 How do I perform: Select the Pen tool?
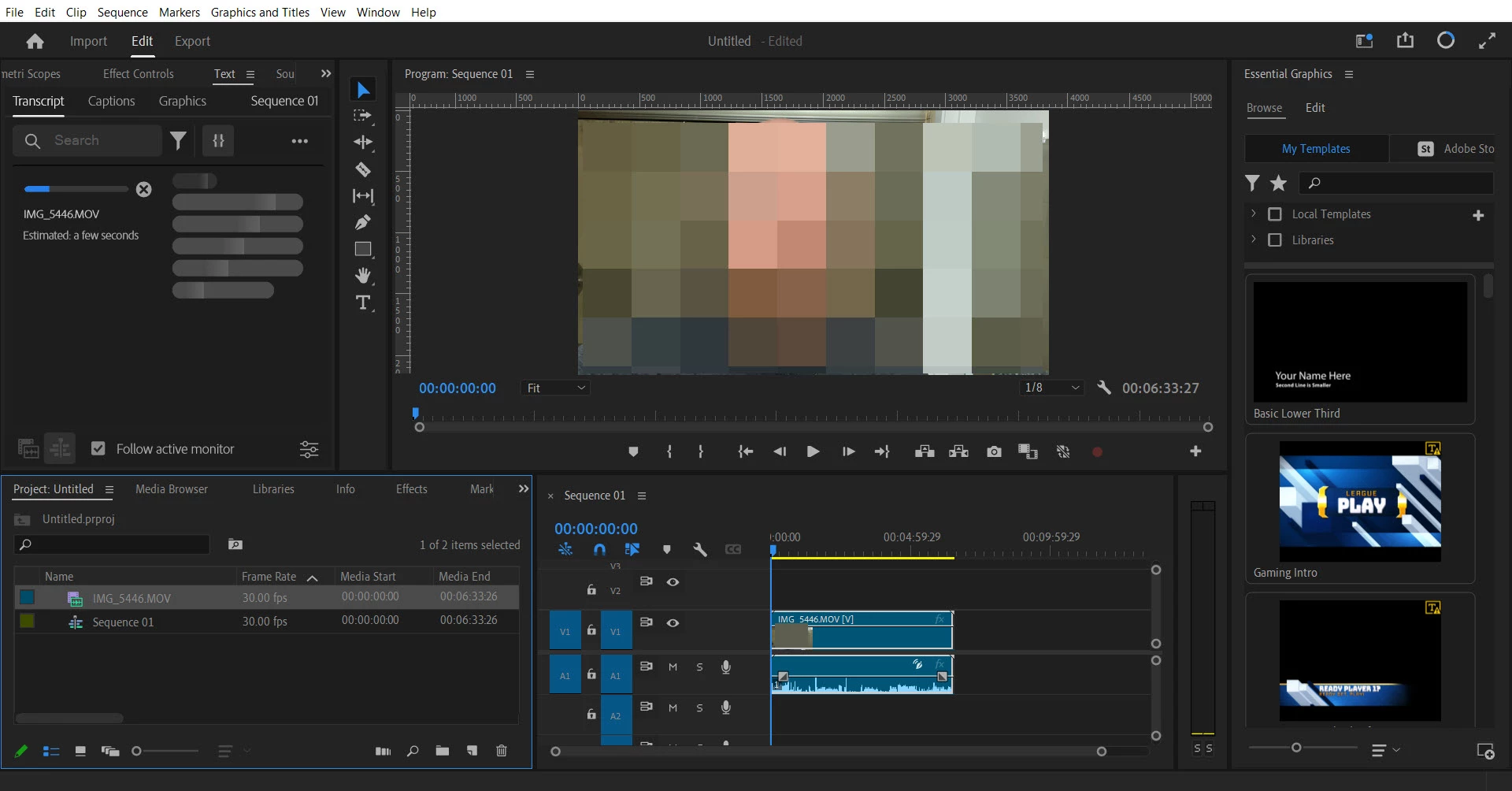pos(363,222)
